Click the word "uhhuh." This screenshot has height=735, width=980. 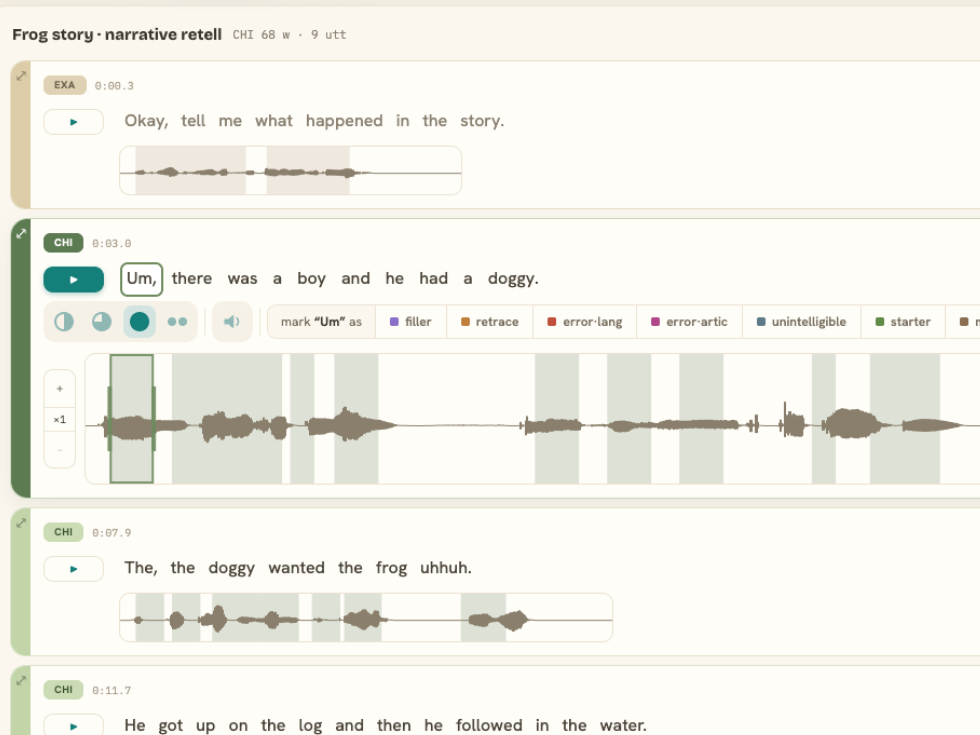coord(446,568)
